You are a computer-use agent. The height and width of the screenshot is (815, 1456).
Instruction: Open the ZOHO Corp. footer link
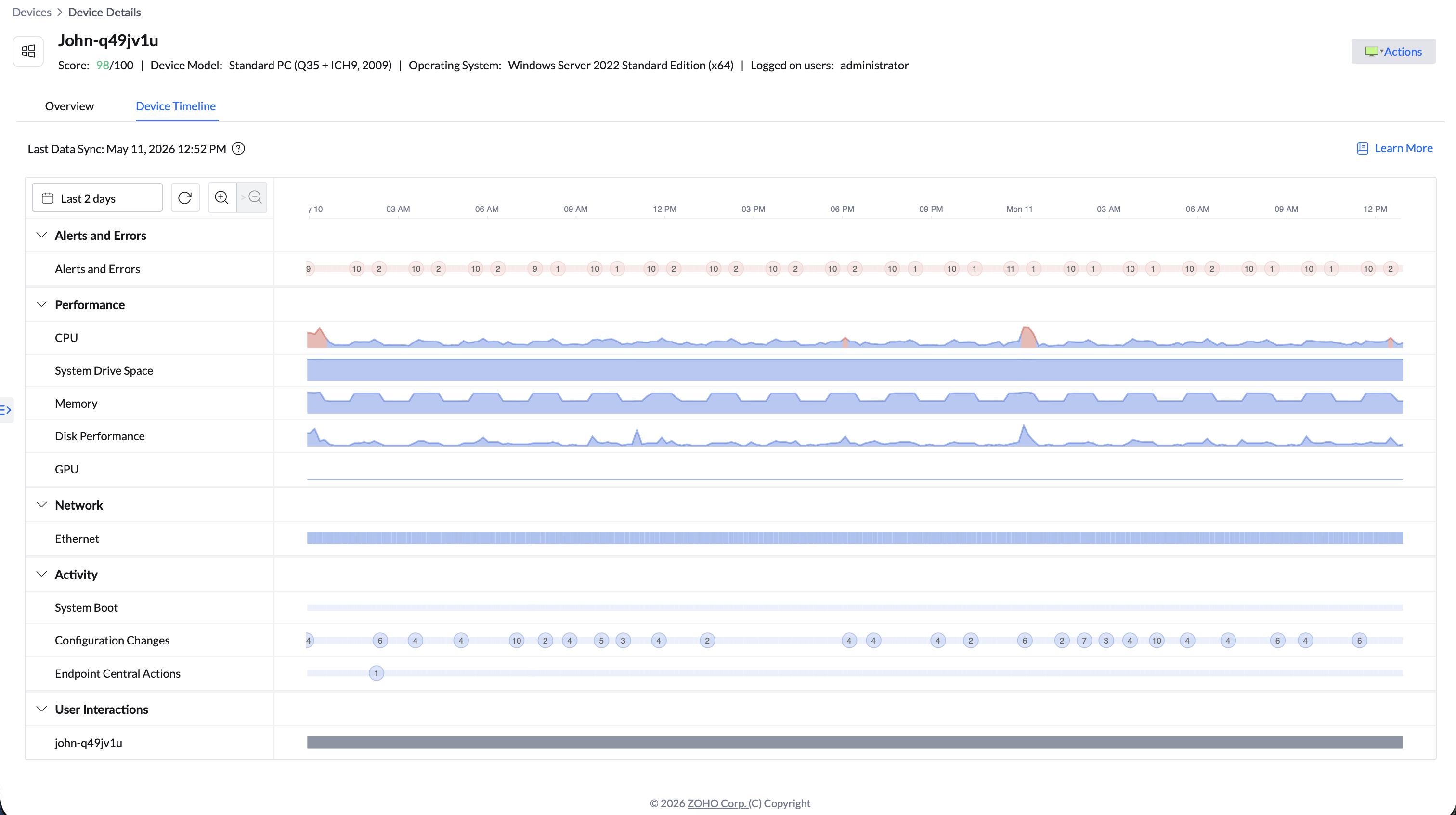(717, 803)
